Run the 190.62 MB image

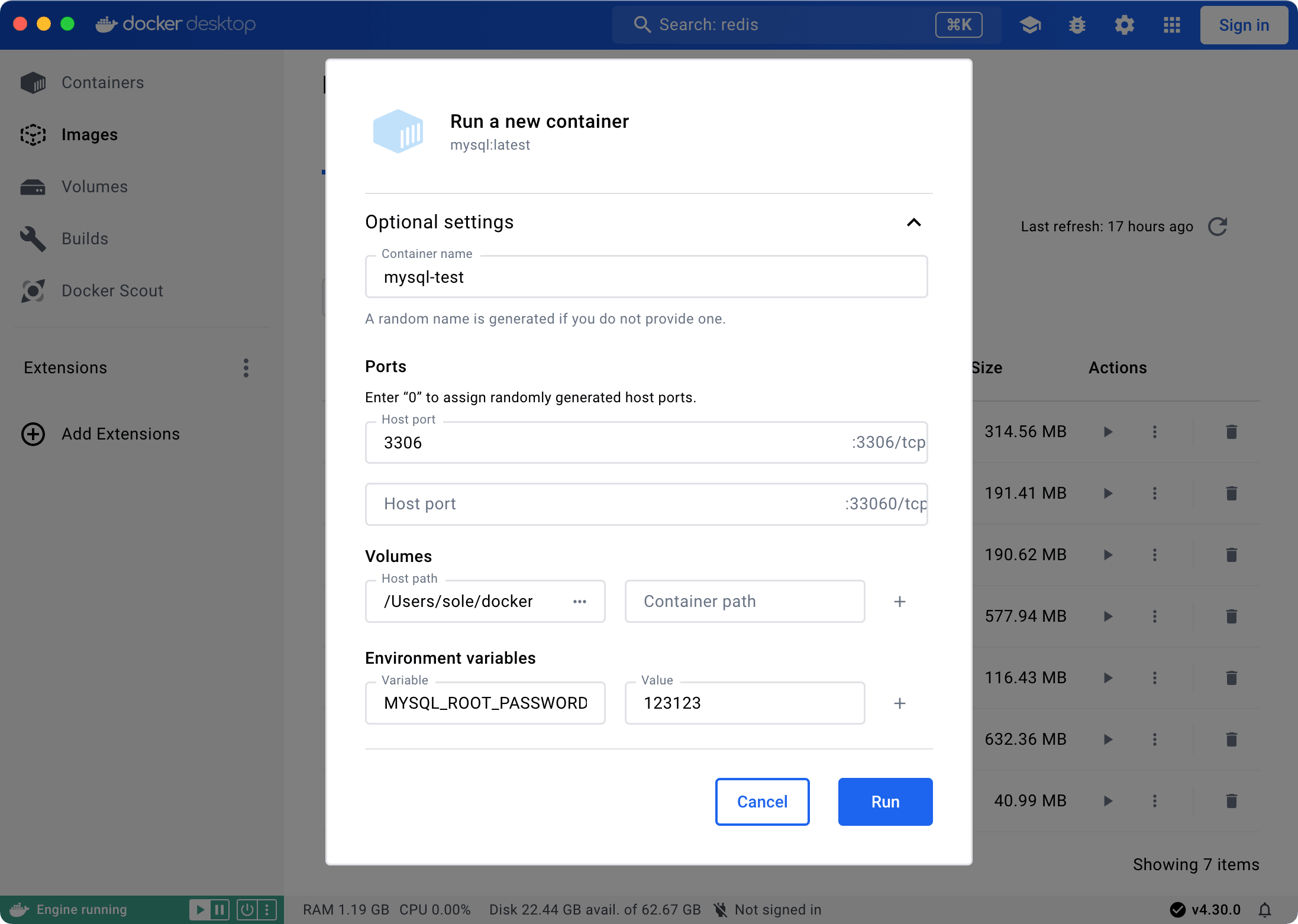(x=1108, y=555)
